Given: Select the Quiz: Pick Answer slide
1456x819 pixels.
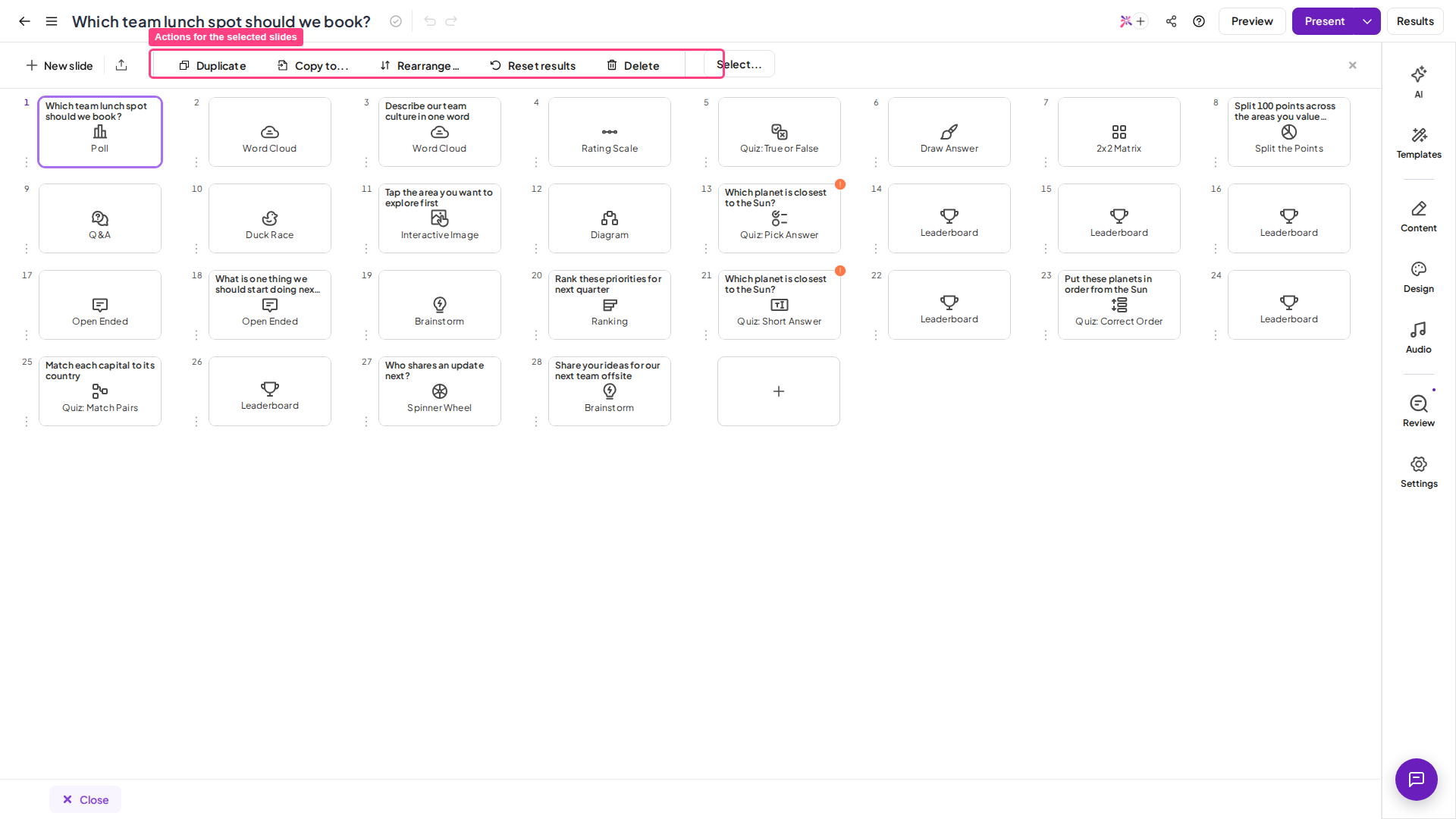Looking at the screenshot, I should pos(780,218).
